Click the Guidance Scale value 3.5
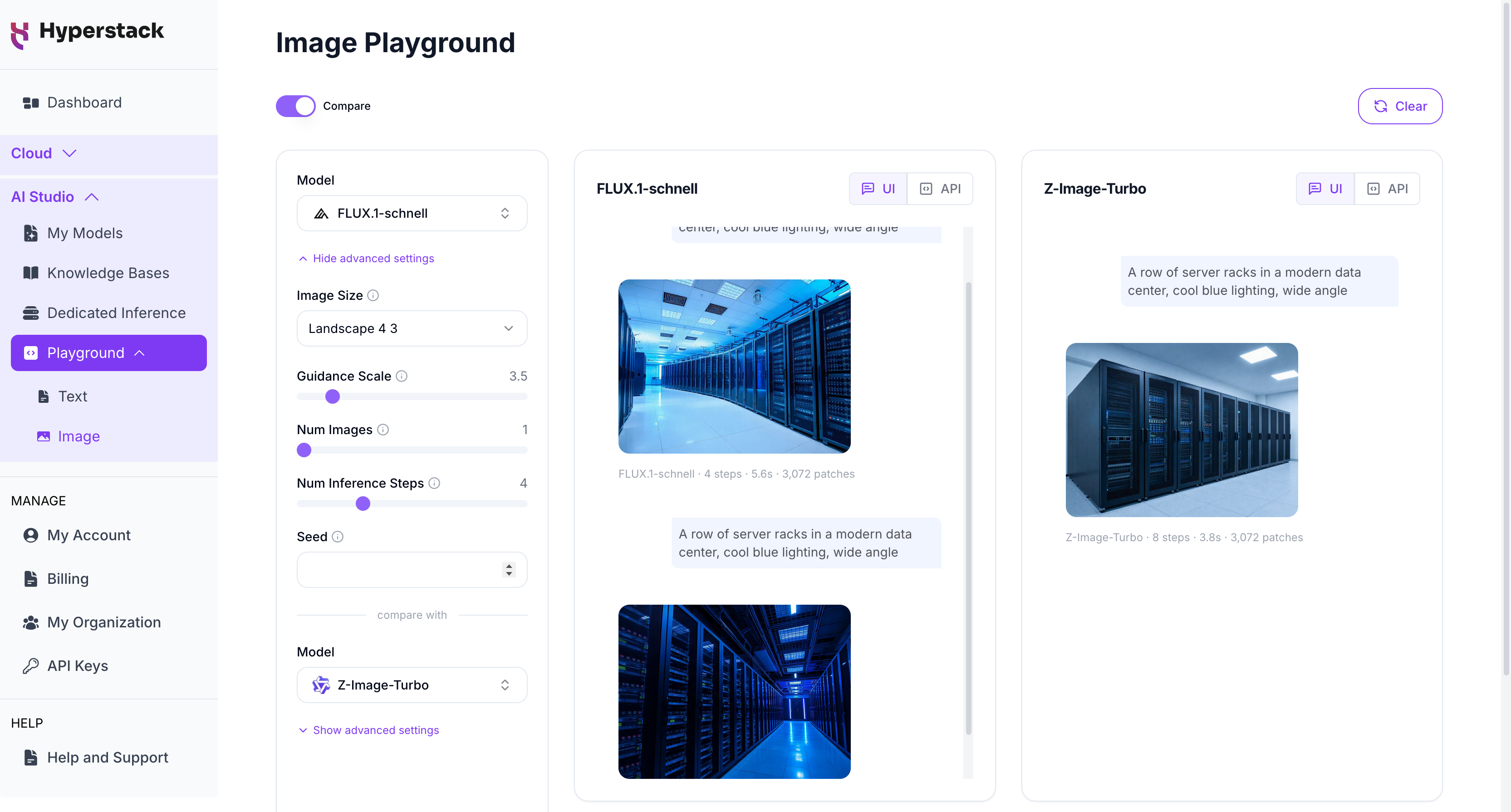Viewport: 1511px width, 812px height. [518, 377]
